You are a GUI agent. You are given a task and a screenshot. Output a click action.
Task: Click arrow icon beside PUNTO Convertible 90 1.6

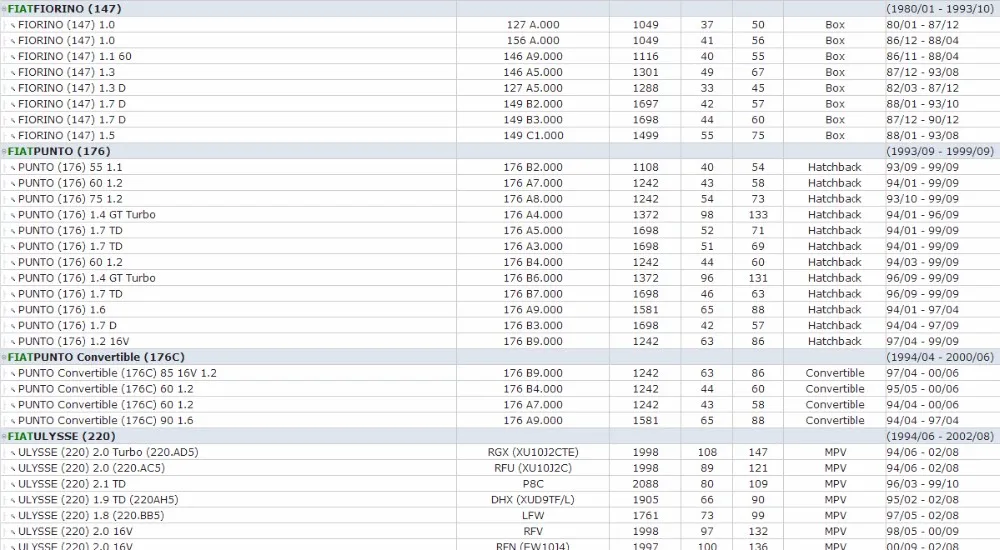pos(13,421)
